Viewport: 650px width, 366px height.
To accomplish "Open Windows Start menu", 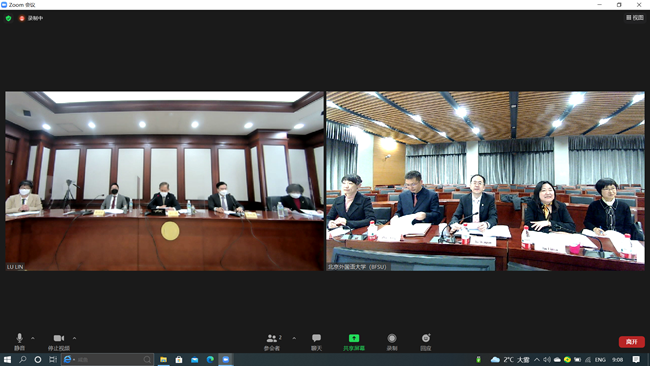I will (x=7, y=359).
